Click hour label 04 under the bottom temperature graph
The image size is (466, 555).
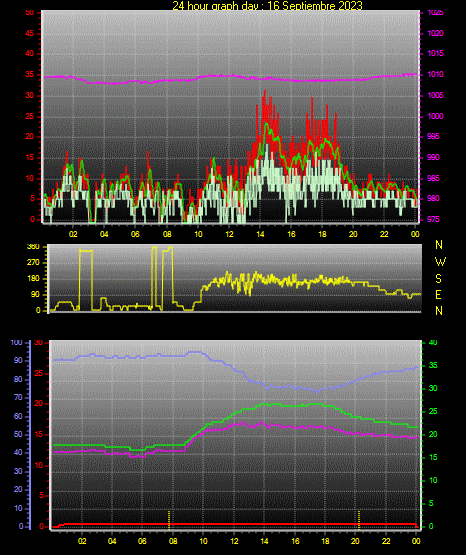coord(112,541)
